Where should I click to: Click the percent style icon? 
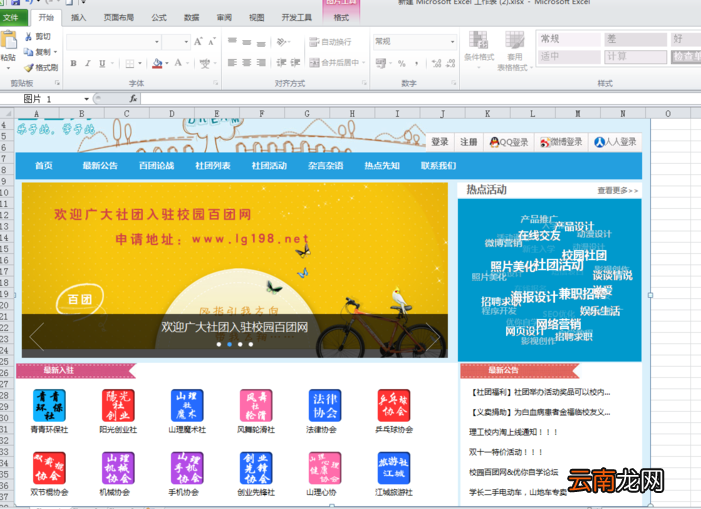tap(402, 63)
